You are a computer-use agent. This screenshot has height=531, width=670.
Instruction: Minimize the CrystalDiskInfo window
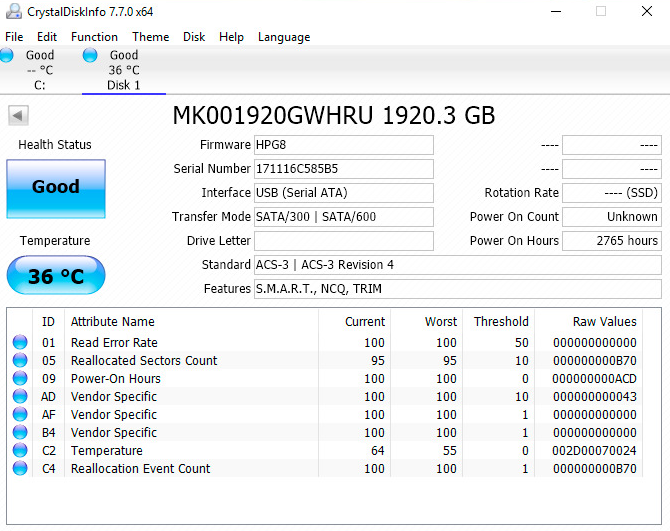pos(556,12)
